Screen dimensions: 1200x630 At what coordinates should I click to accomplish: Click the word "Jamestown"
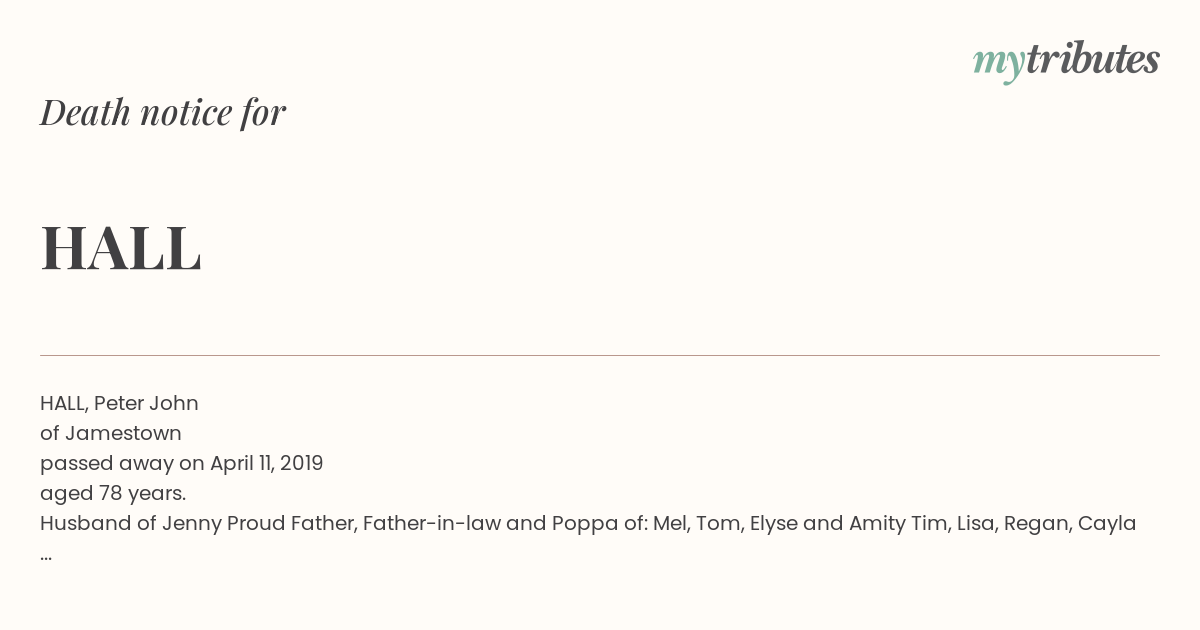pos(123,433)
